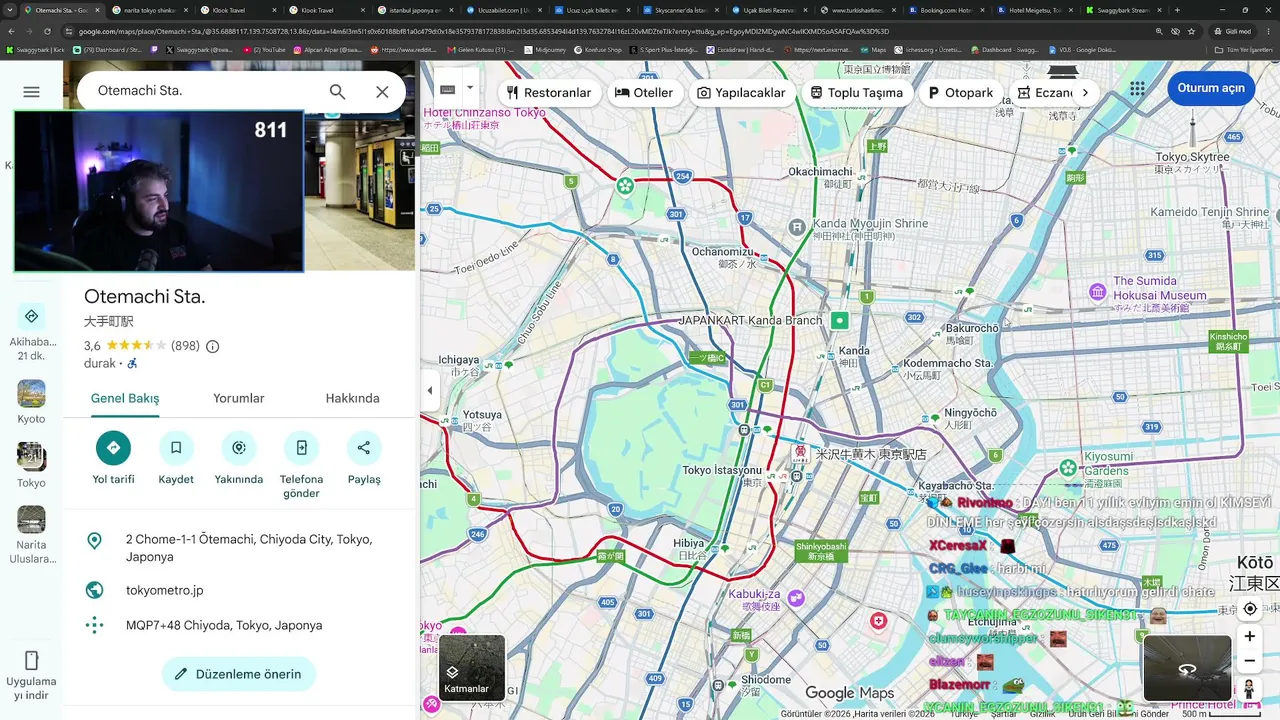Viewport: 1280px width, 720px height.
Task: Switch to the Genel Bakış tab
Action: point(125,398)
